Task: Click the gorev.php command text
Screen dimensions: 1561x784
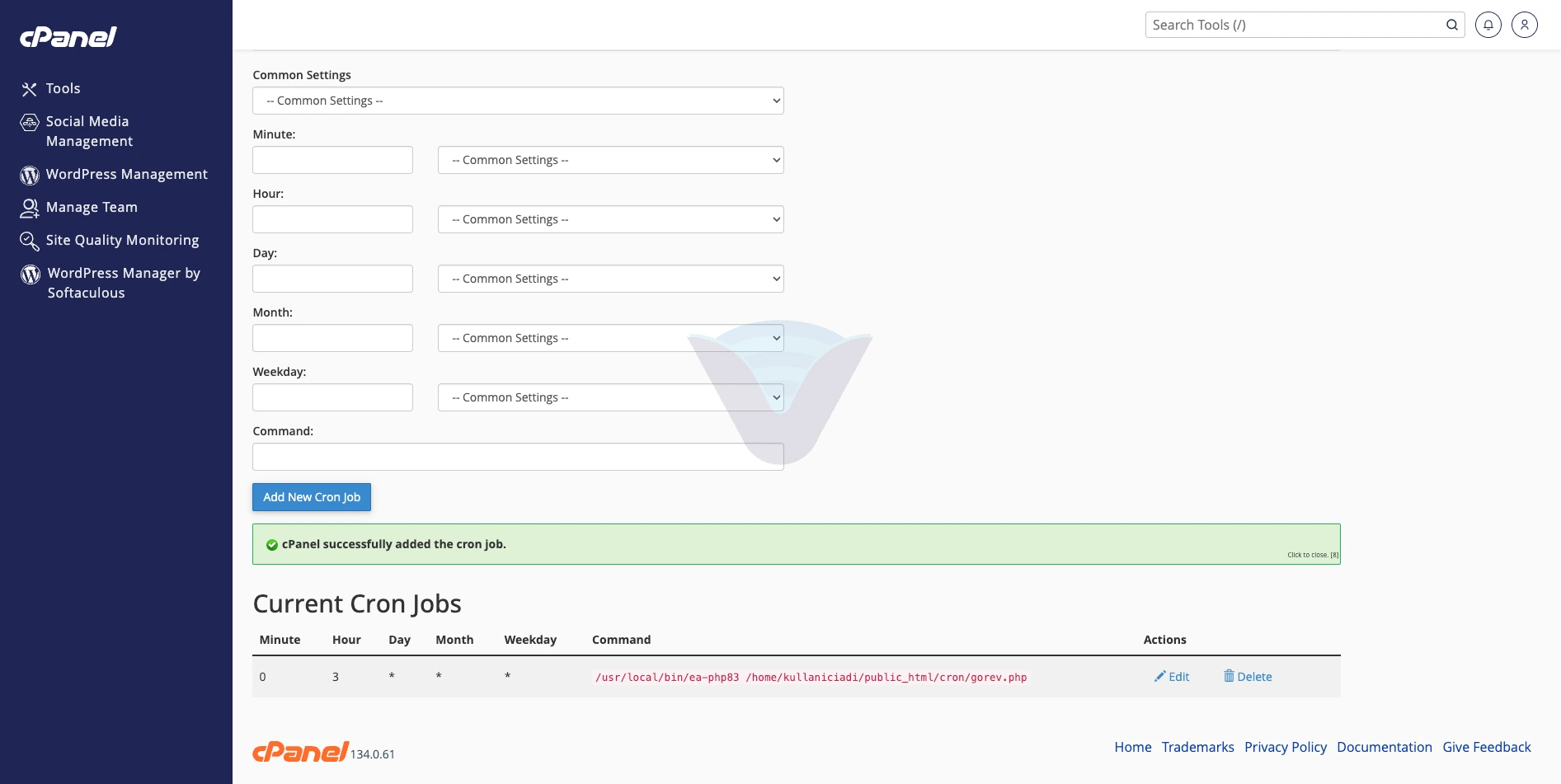Action: (811, 678)
